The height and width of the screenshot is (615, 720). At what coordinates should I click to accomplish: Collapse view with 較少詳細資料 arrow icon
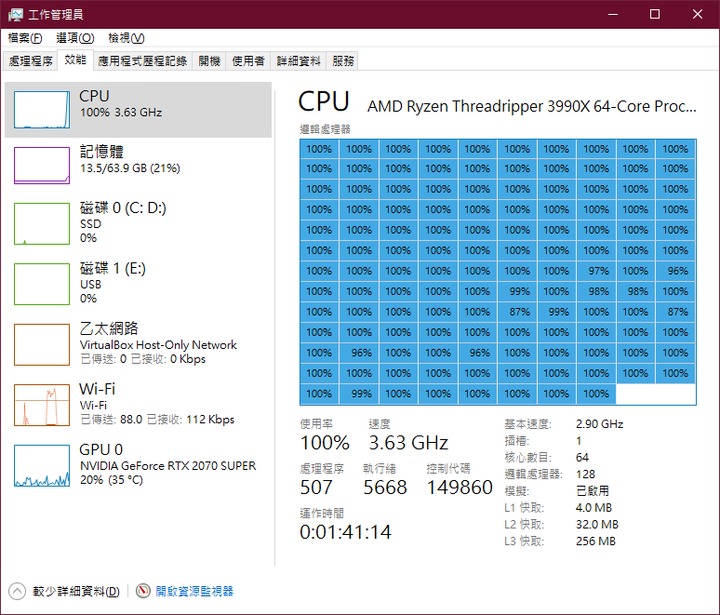(17, 591)
